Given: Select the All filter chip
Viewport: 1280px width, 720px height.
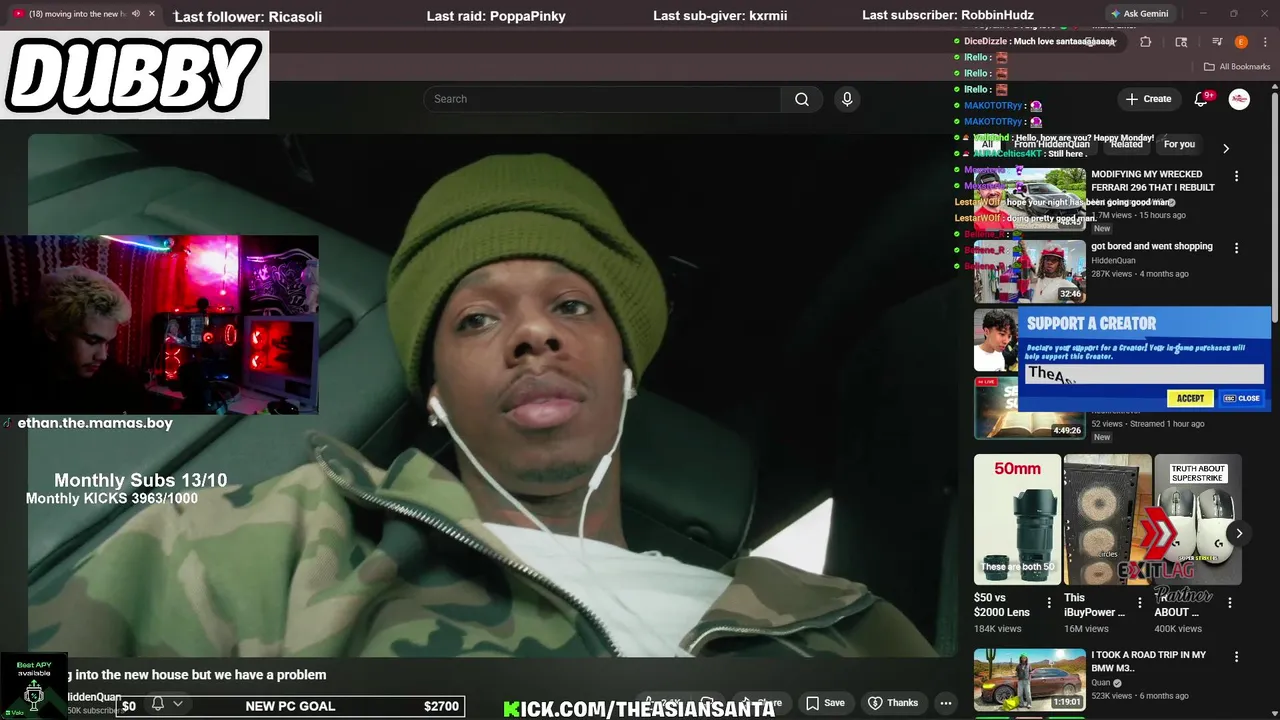Looking at the screenshot, I should (987, 144).
